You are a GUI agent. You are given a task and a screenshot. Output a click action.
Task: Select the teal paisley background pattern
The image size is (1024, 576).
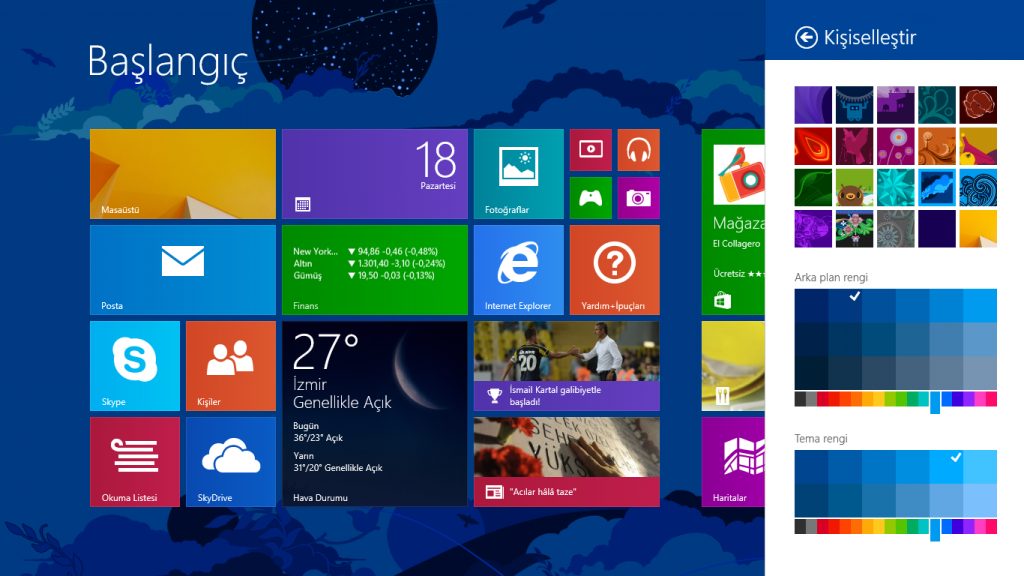tap(936, 105)
